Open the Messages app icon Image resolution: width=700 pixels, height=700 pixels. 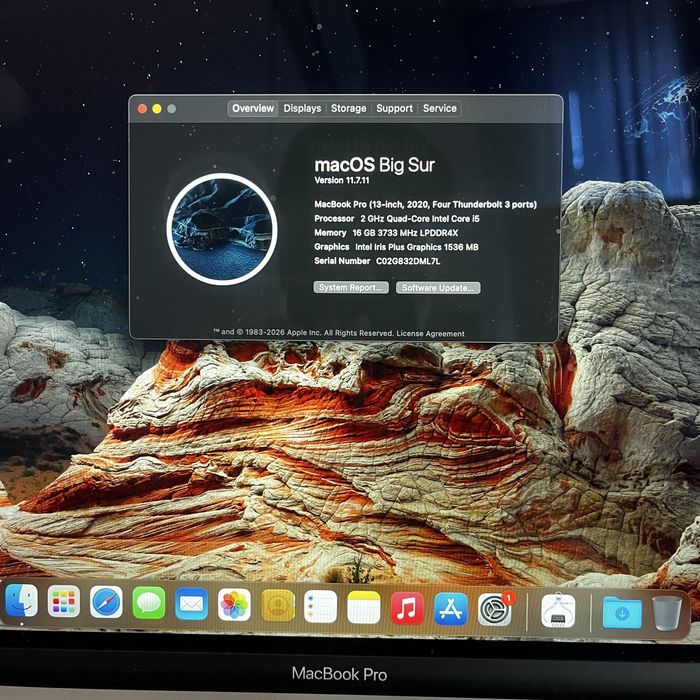click(149, 603)
